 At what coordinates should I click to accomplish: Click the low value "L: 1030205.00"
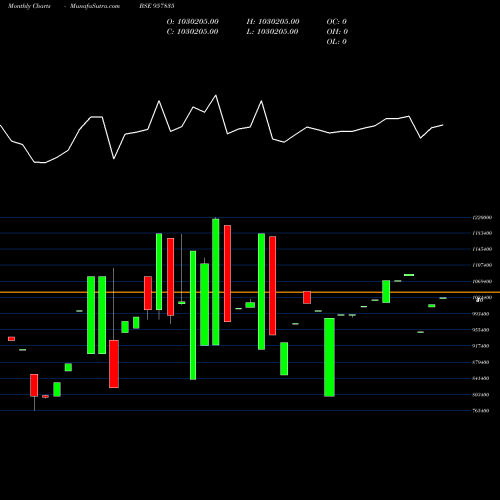point(273,32)
